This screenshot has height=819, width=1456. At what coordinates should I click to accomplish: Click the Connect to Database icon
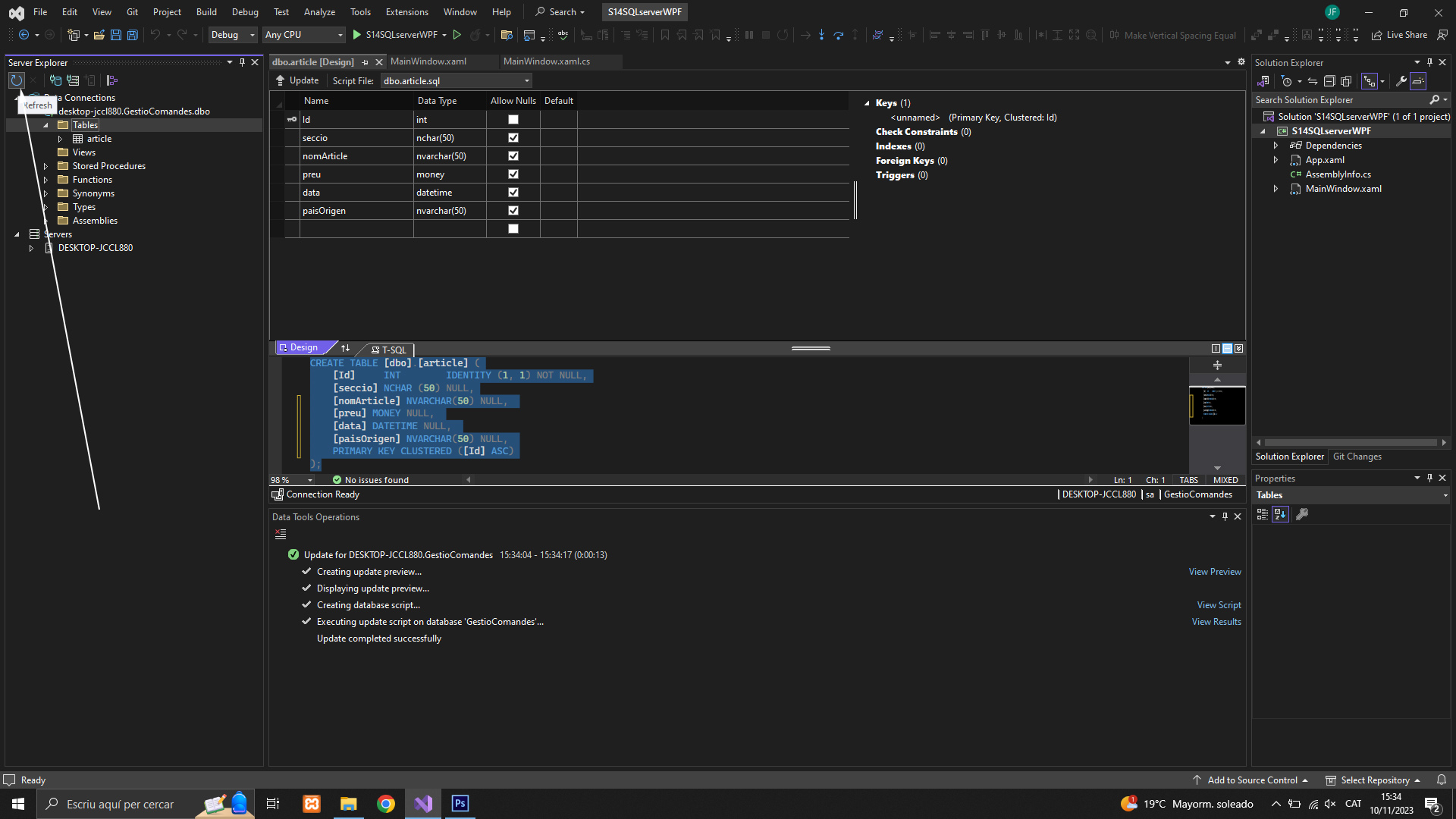pyautogui.click(x=55, y=80)
